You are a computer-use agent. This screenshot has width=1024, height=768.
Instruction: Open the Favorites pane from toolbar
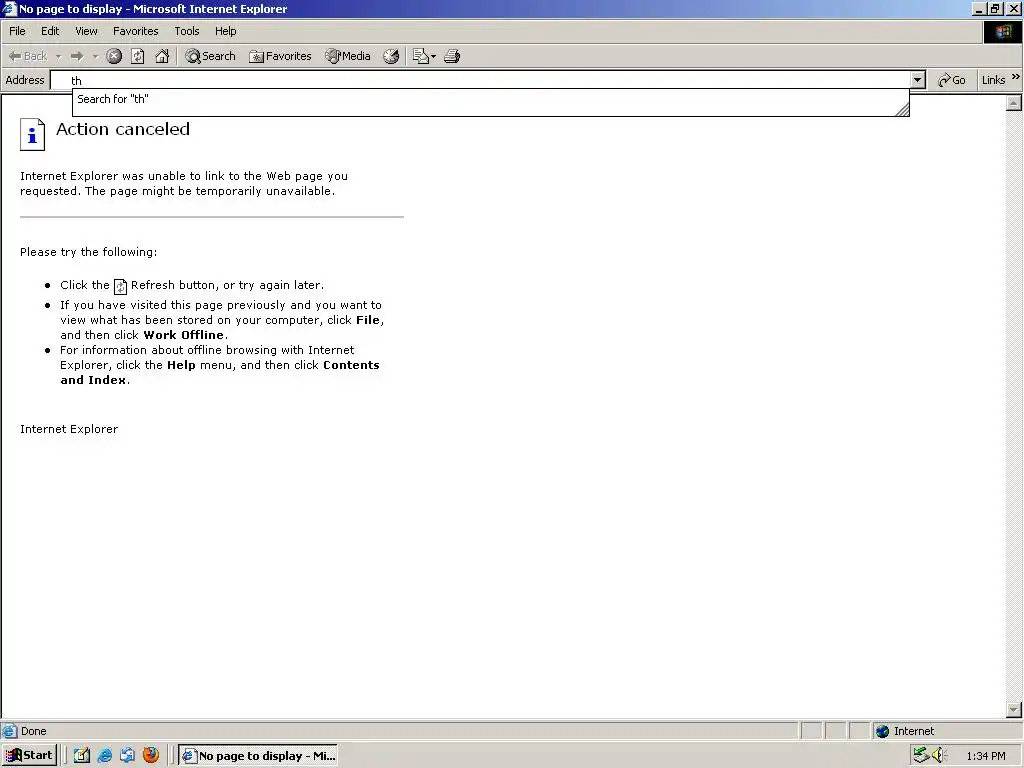280,56
